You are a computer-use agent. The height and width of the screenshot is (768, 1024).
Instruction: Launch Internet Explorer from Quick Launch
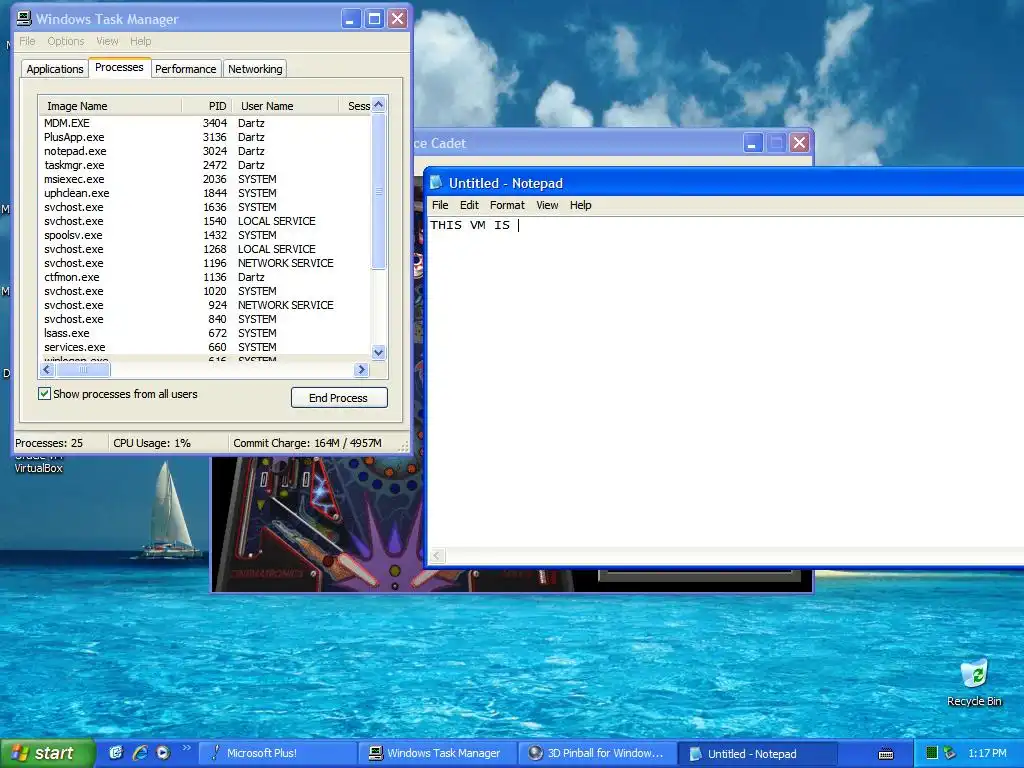pyautogui.click(x=140, y=753)
